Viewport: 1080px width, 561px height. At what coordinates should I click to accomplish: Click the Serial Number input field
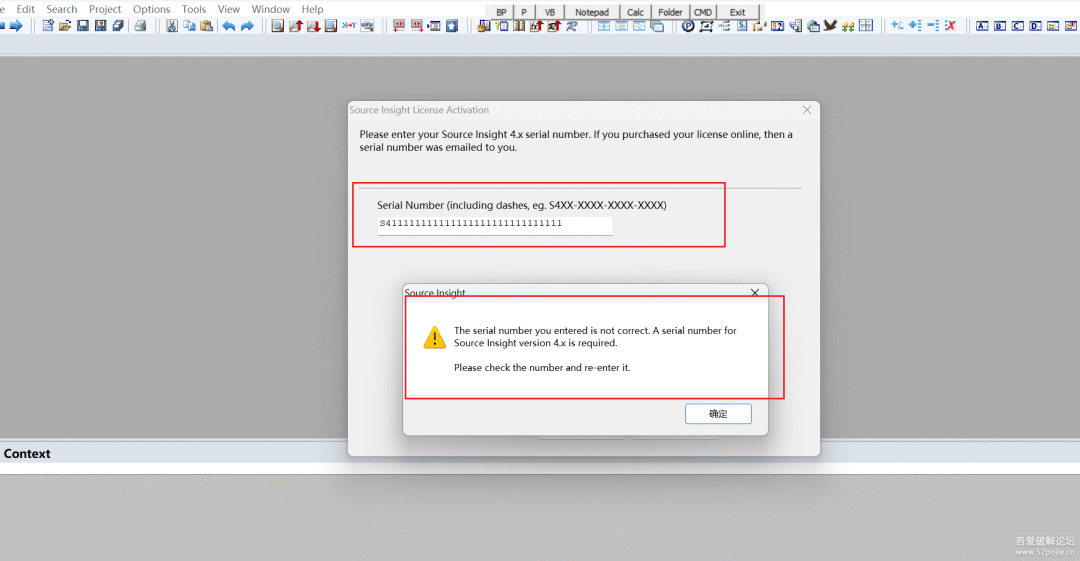[495, 225]
